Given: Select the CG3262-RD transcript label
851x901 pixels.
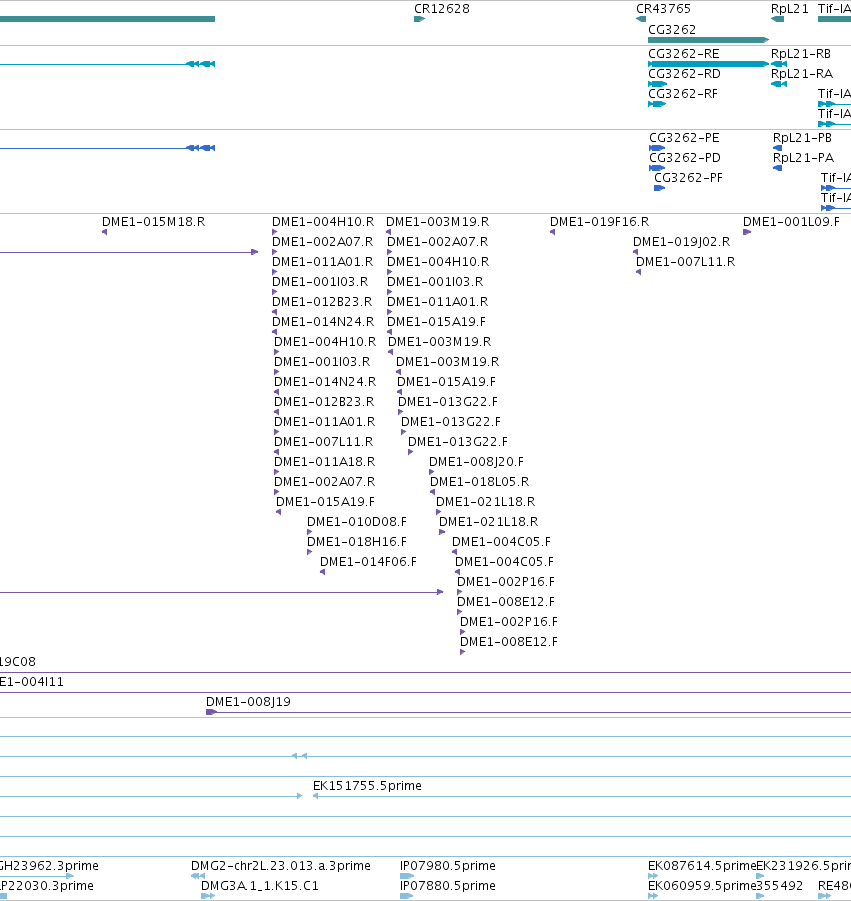Looking at the screenshot, I should [x=684, y=74].
